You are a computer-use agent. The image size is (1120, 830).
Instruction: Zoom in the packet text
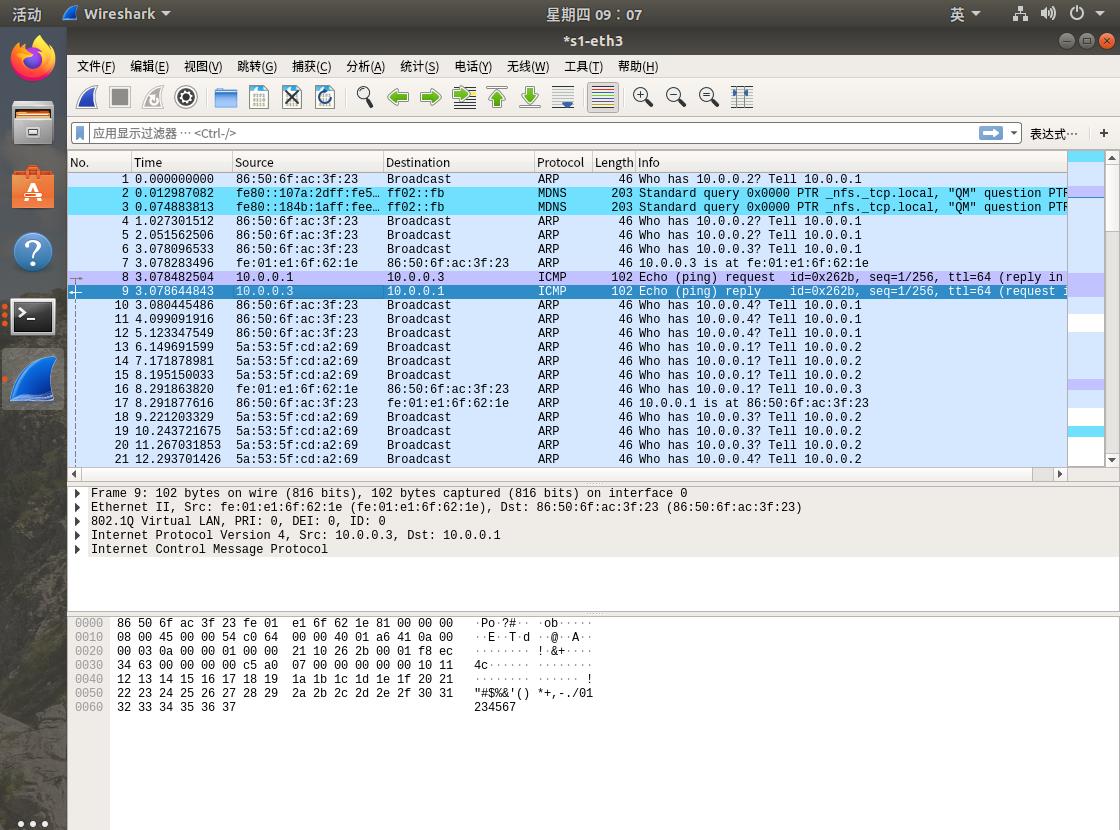(643, 97)
